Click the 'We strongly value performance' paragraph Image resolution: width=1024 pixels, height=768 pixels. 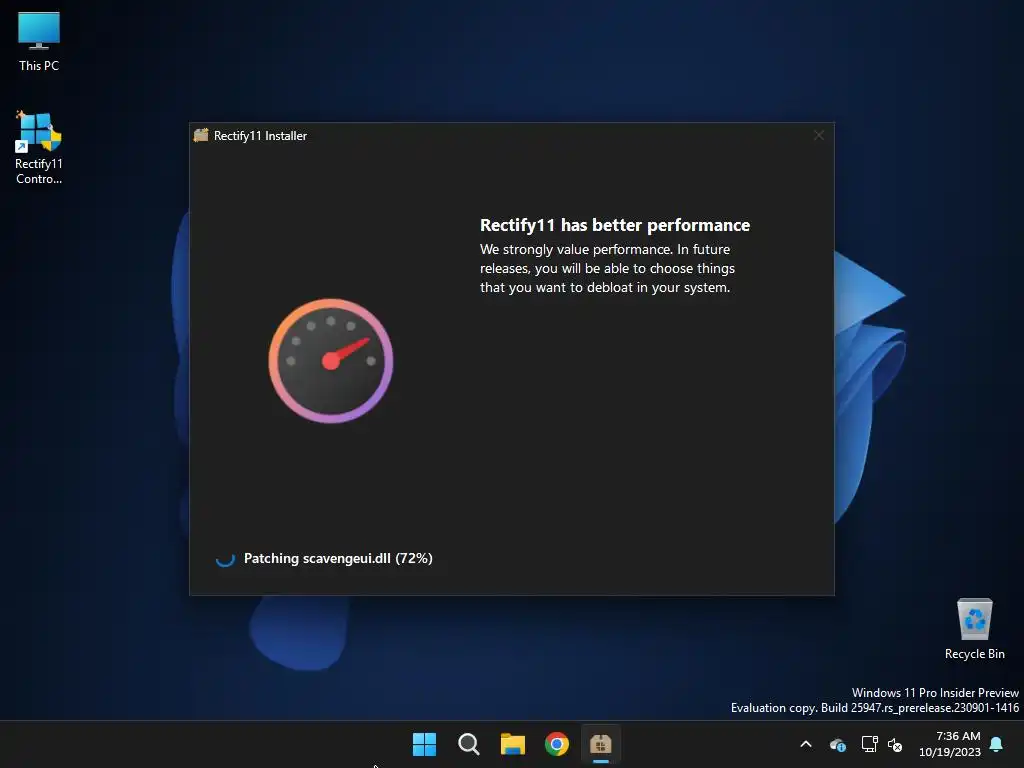[x=607, y=268]
